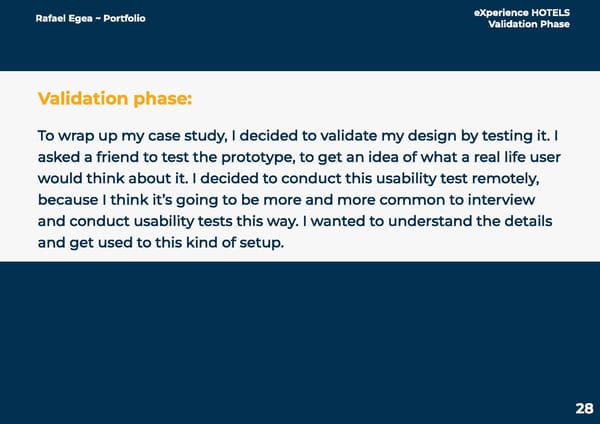Screen dimensions: 600x424
Task: Select the top-right "Validation Phase" subtitle
Action: tap(528, 24)
